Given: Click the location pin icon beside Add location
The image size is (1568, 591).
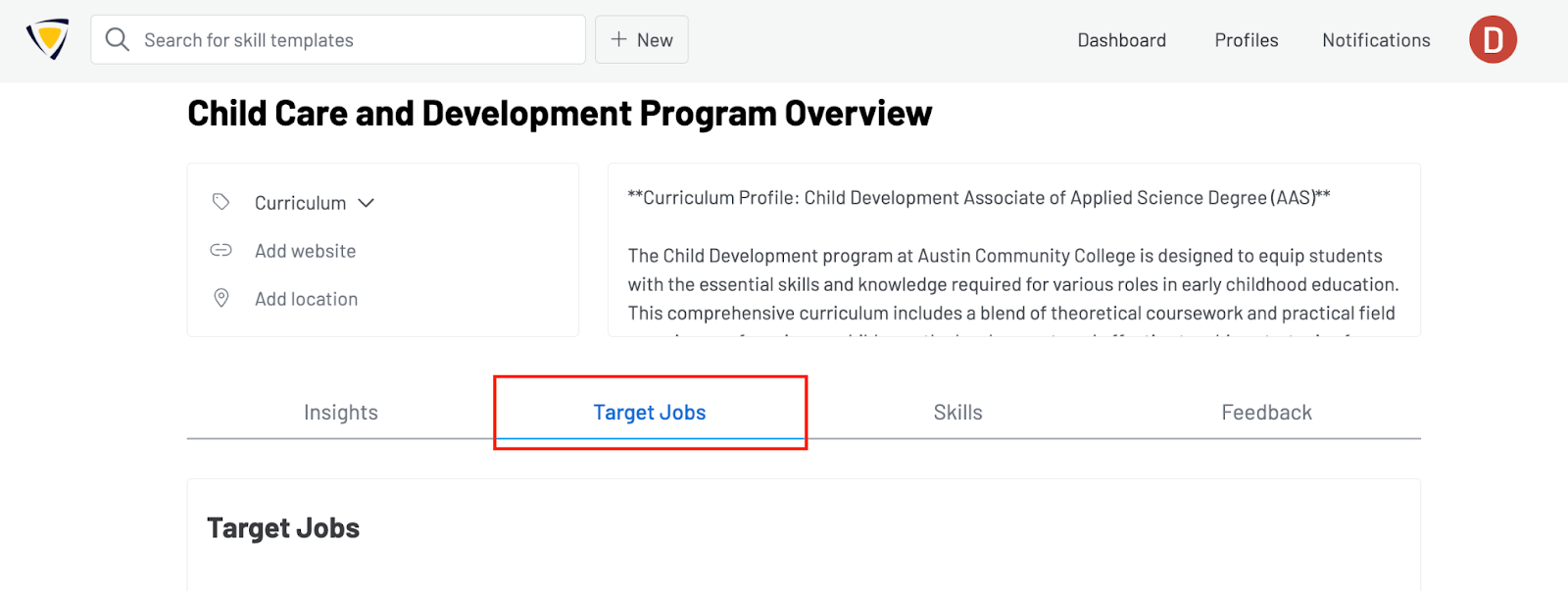Looking at the screenshot, I should (220, 299).
